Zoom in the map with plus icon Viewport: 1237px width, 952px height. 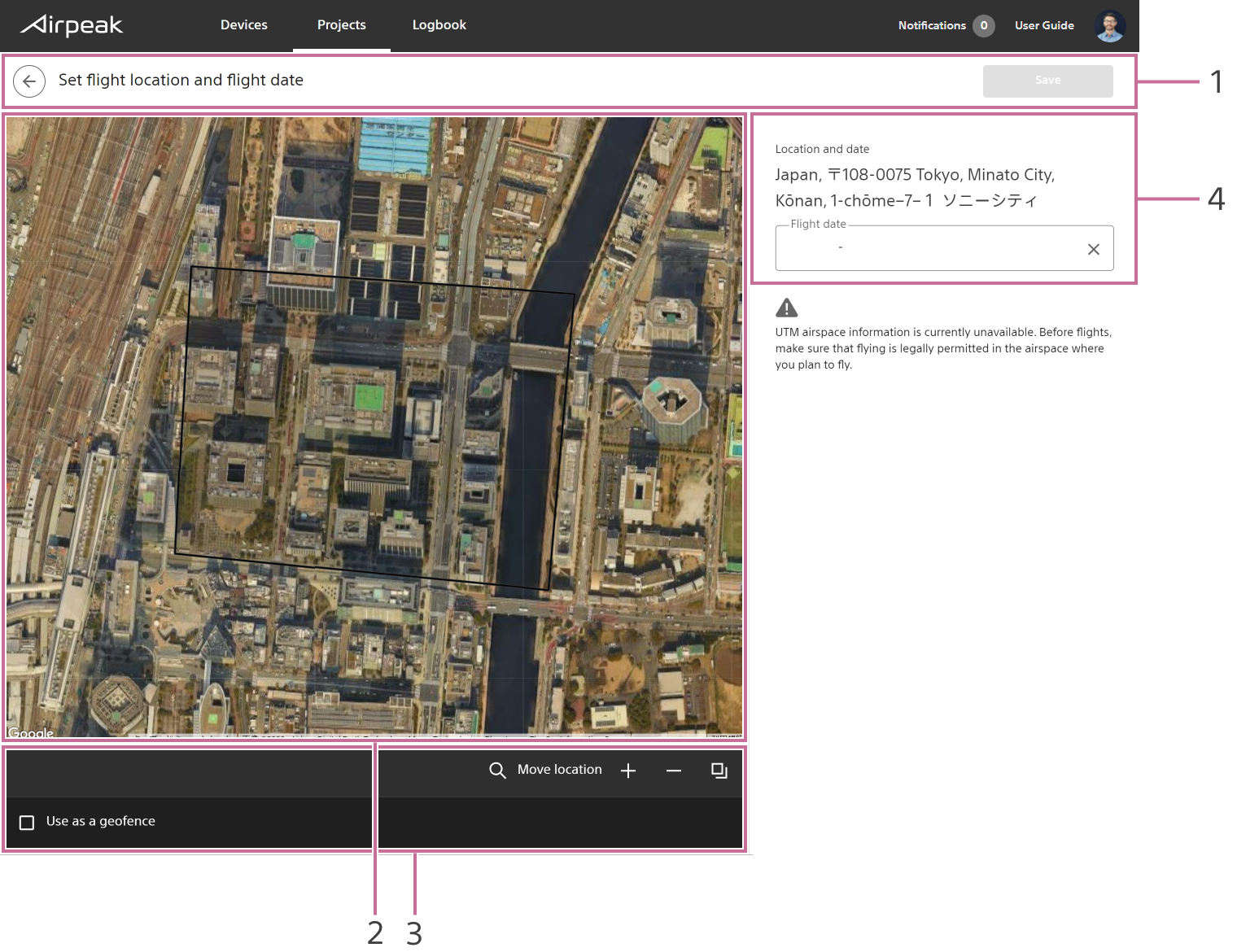click(x=628, y=771)
